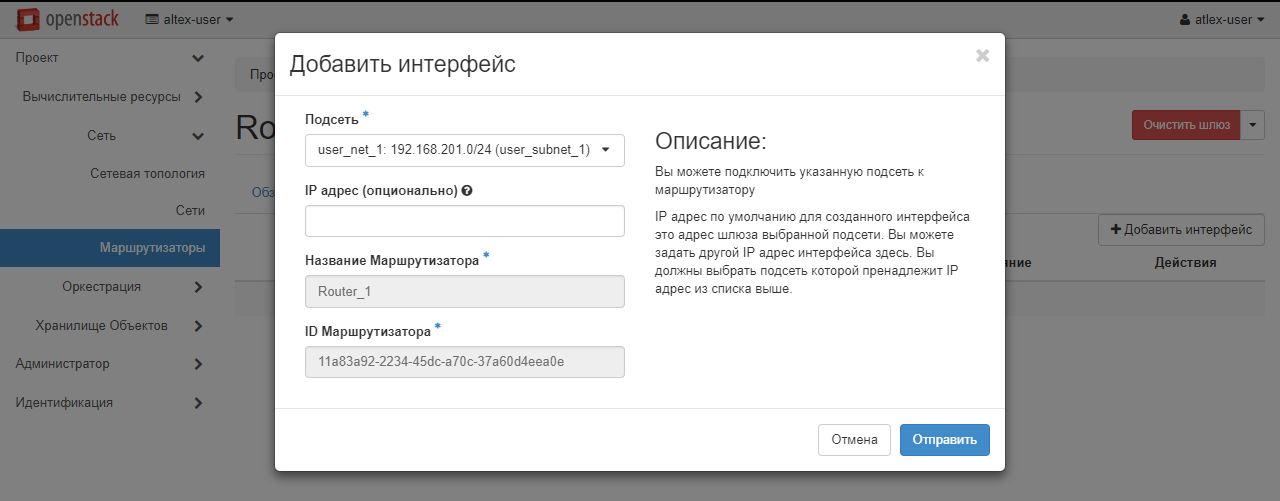Click the IP адрес input field
Image resolution: width=1280 pixels, height=501 pixels.
point(464,221)
